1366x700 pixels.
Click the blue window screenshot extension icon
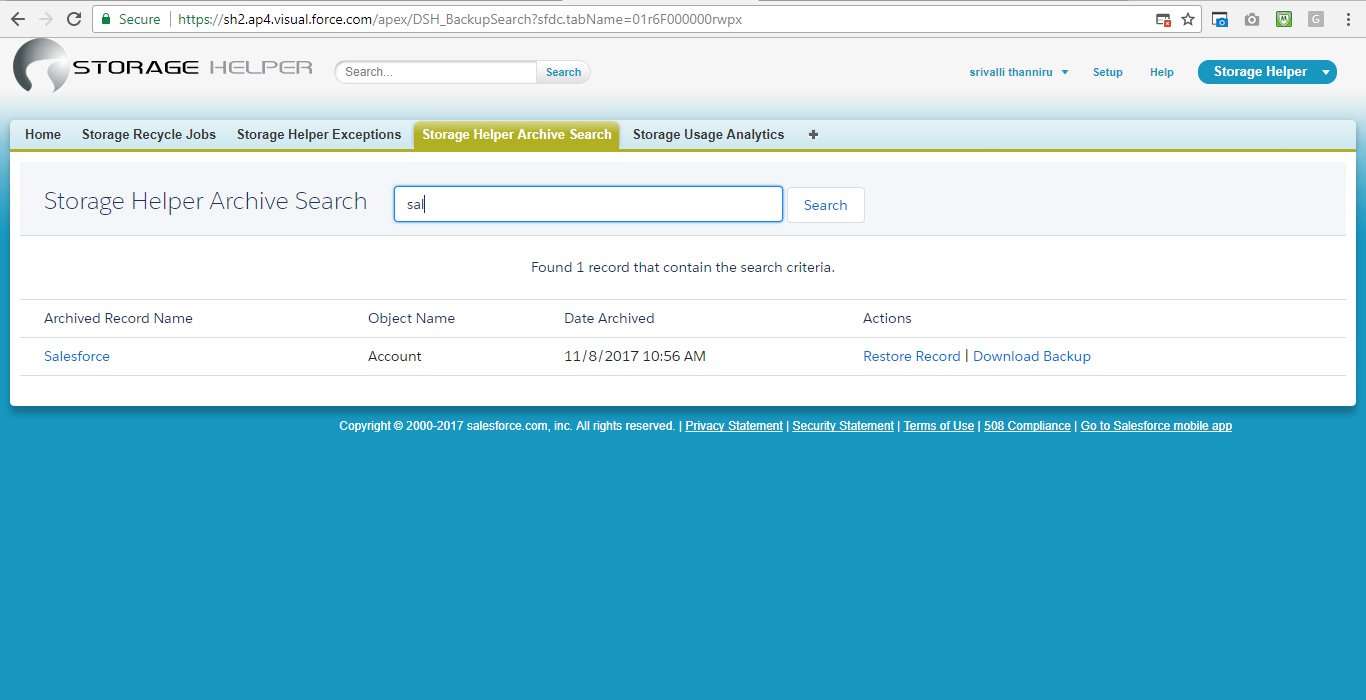tap(1220, 19)
